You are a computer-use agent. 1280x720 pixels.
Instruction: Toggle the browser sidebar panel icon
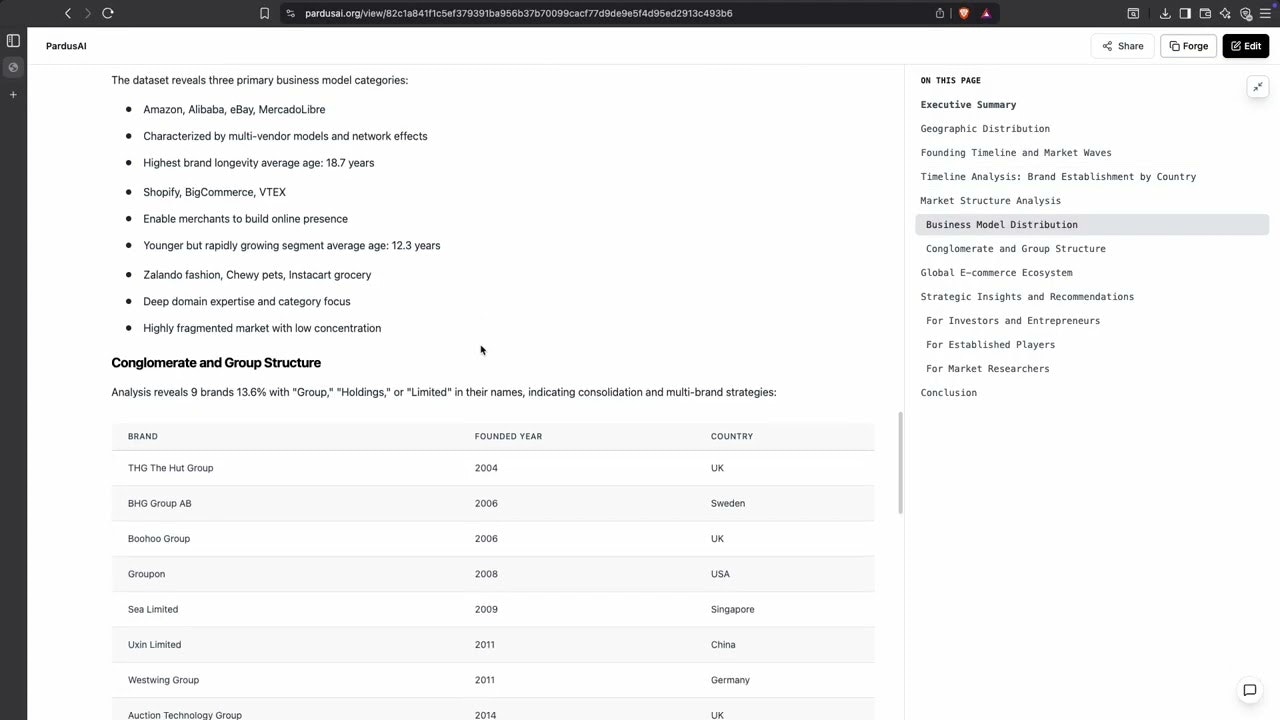(x=1185, y=13)
